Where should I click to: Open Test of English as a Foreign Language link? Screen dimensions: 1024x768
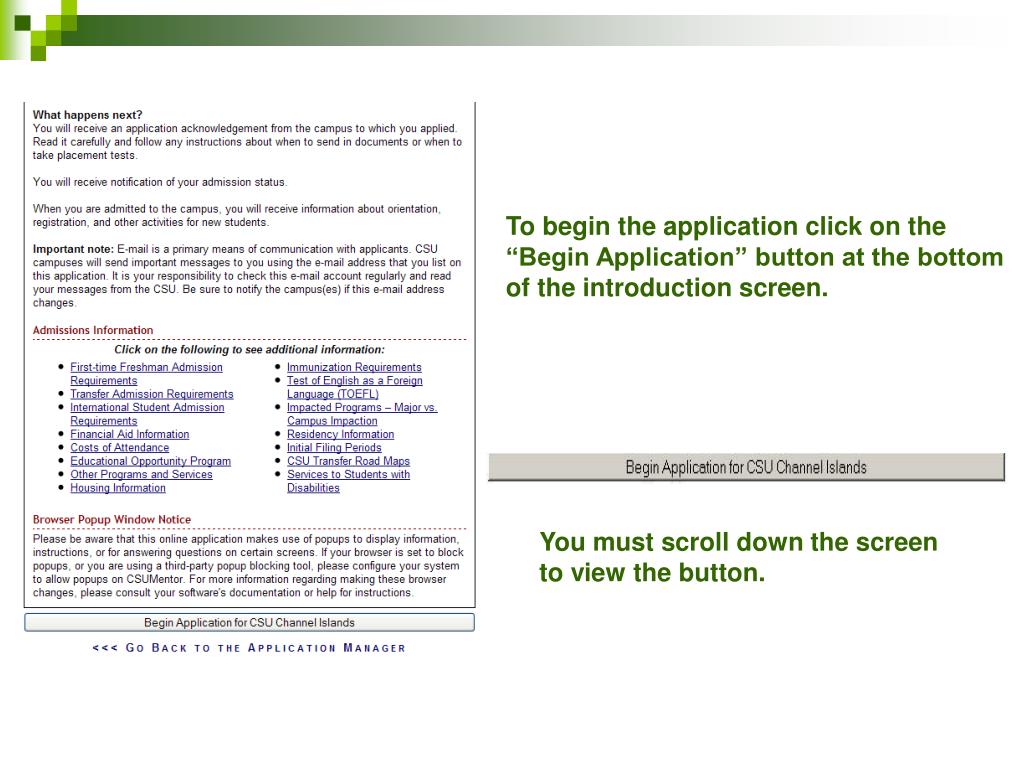click(x=355, y=387)
